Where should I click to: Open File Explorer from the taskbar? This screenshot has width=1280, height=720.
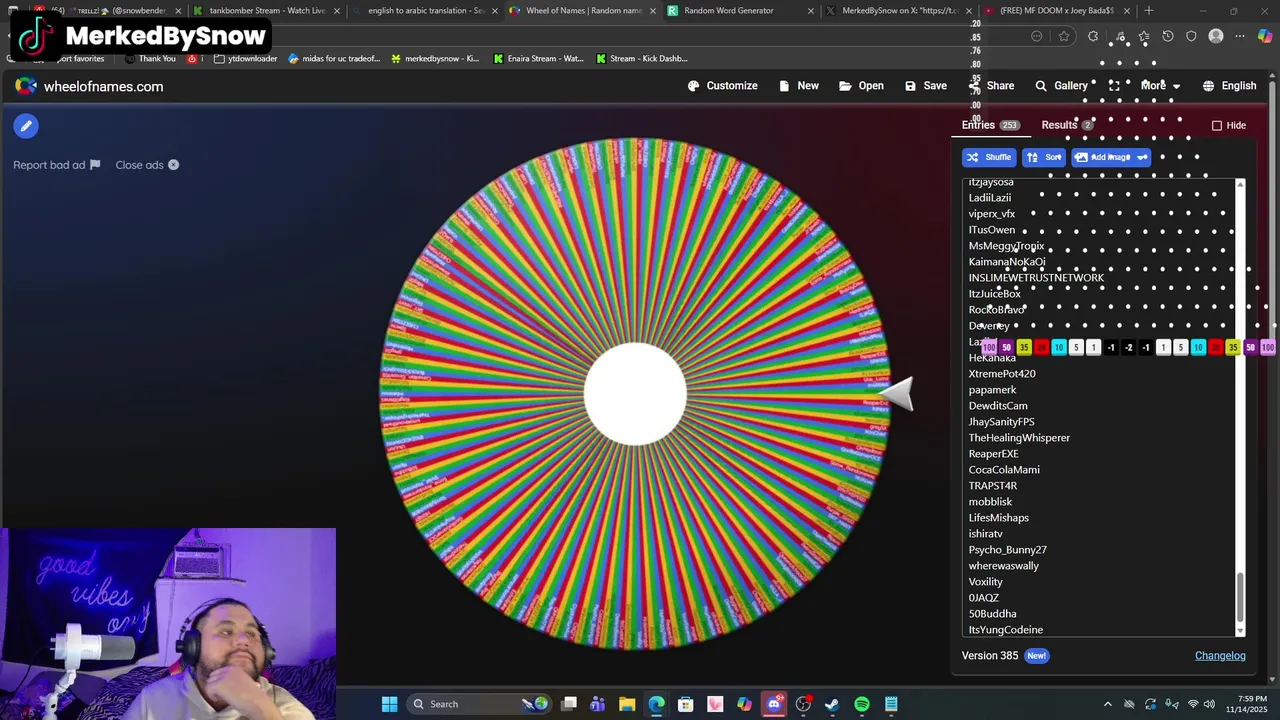[x=627, y=704]
